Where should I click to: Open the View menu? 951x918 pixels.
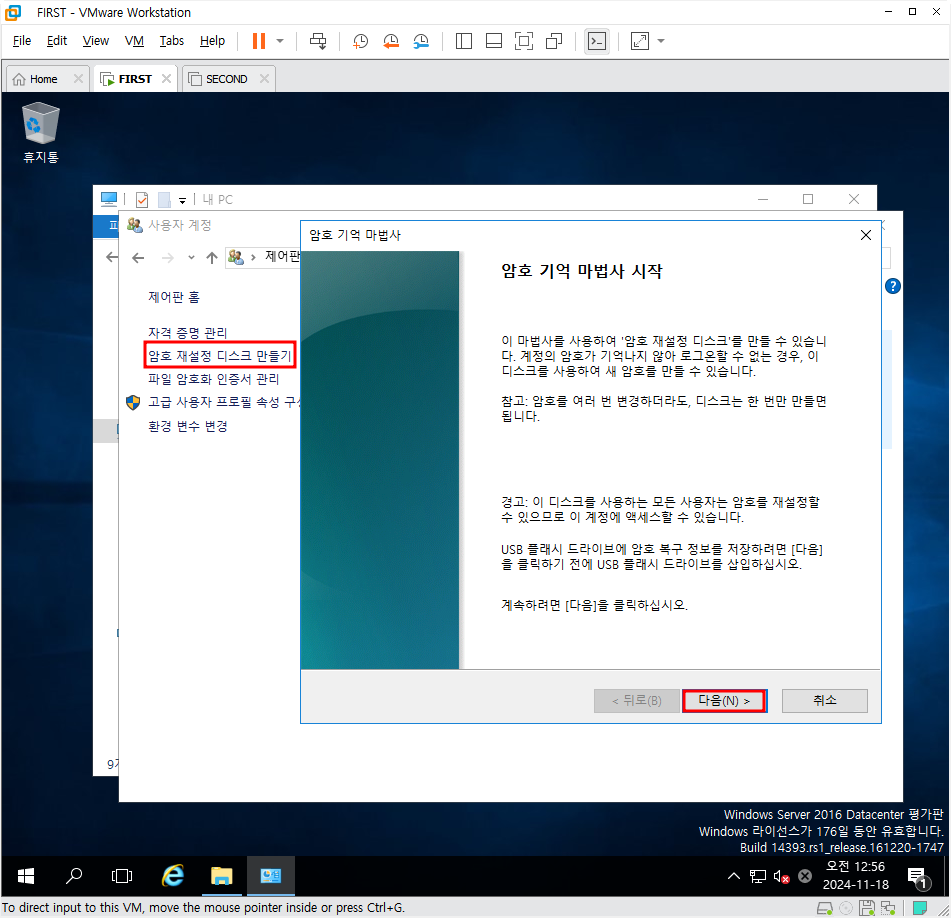tap(96, 41)
